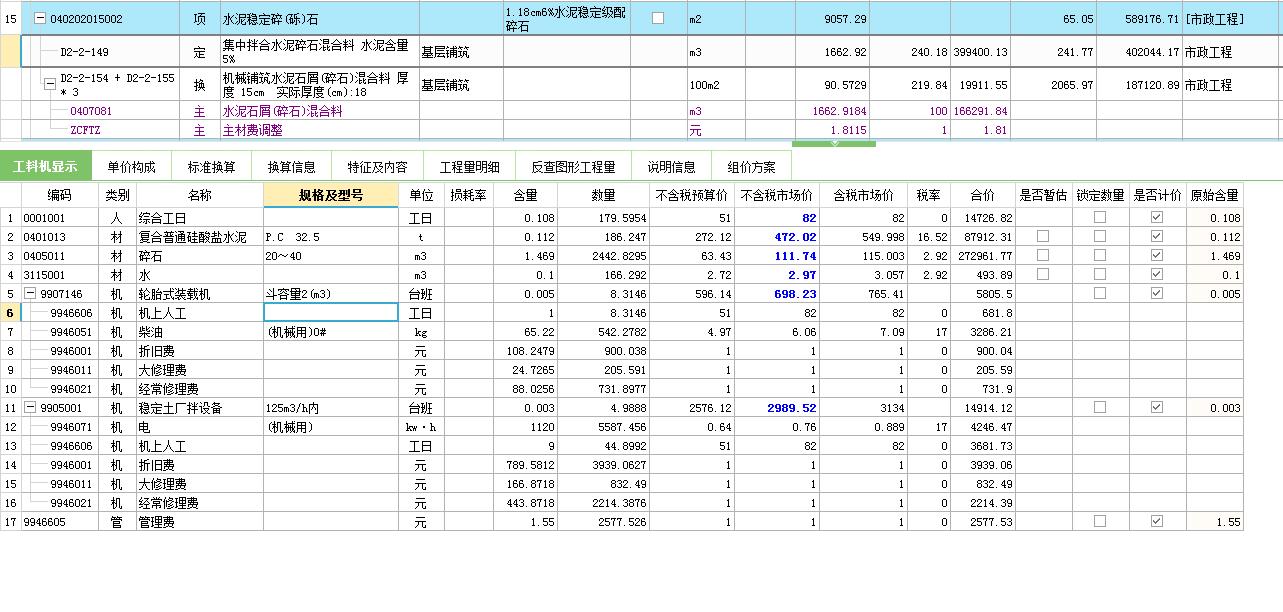Click the 272961.77 total cell for 碎石
Screen dimensions: 1283x612
[982, 256]
